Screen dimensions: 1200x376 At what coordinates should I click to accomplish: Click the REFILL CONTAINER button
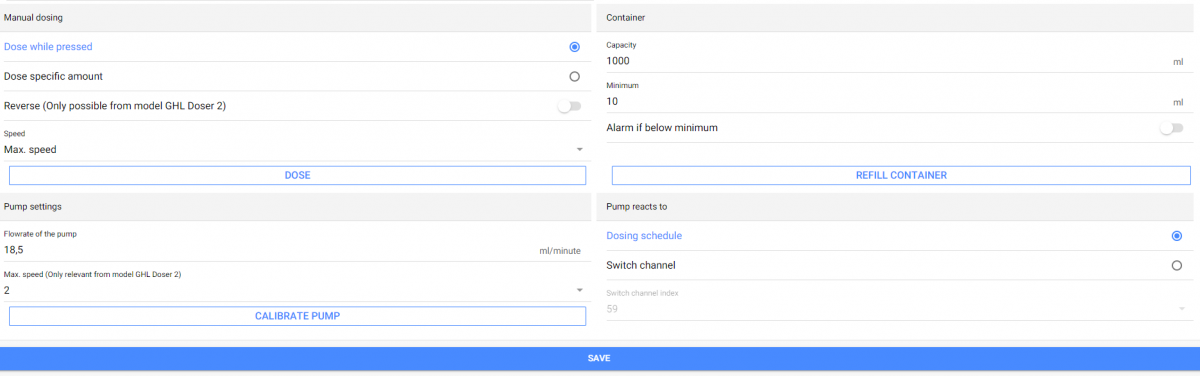click(901, 175)
